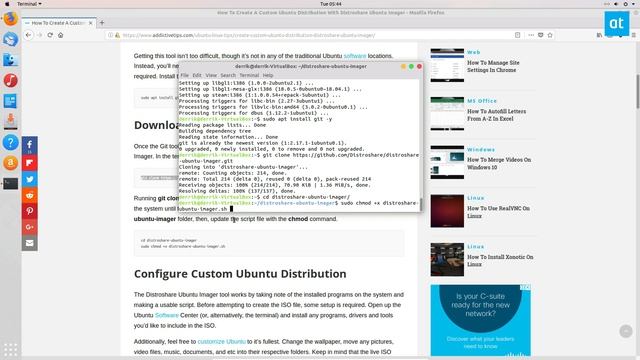The image size is (640, 360).
Task: Open a new Firefox tab
Action: pyautogui.click(x=102, y=23)
